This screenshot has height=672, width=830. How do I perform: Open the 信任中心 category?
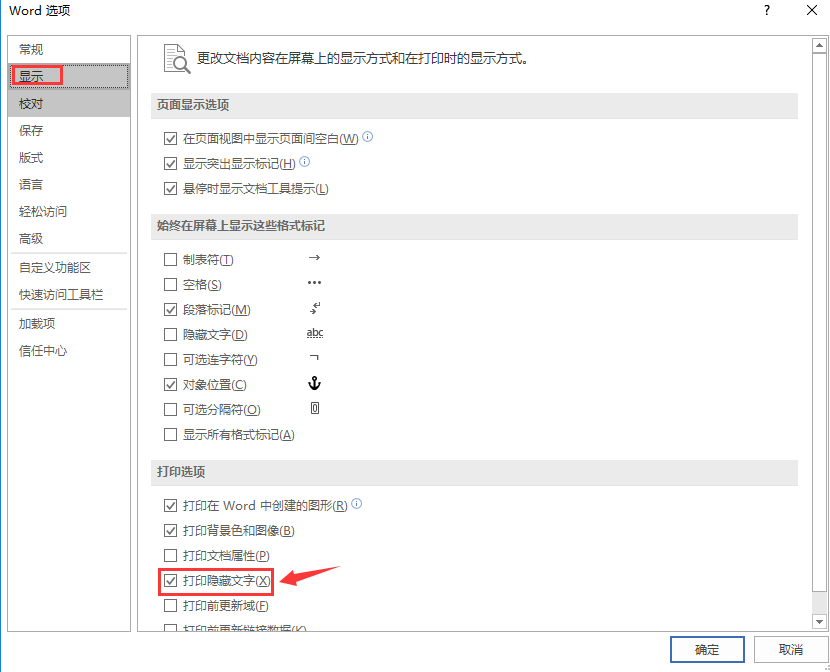pos(69,351)
